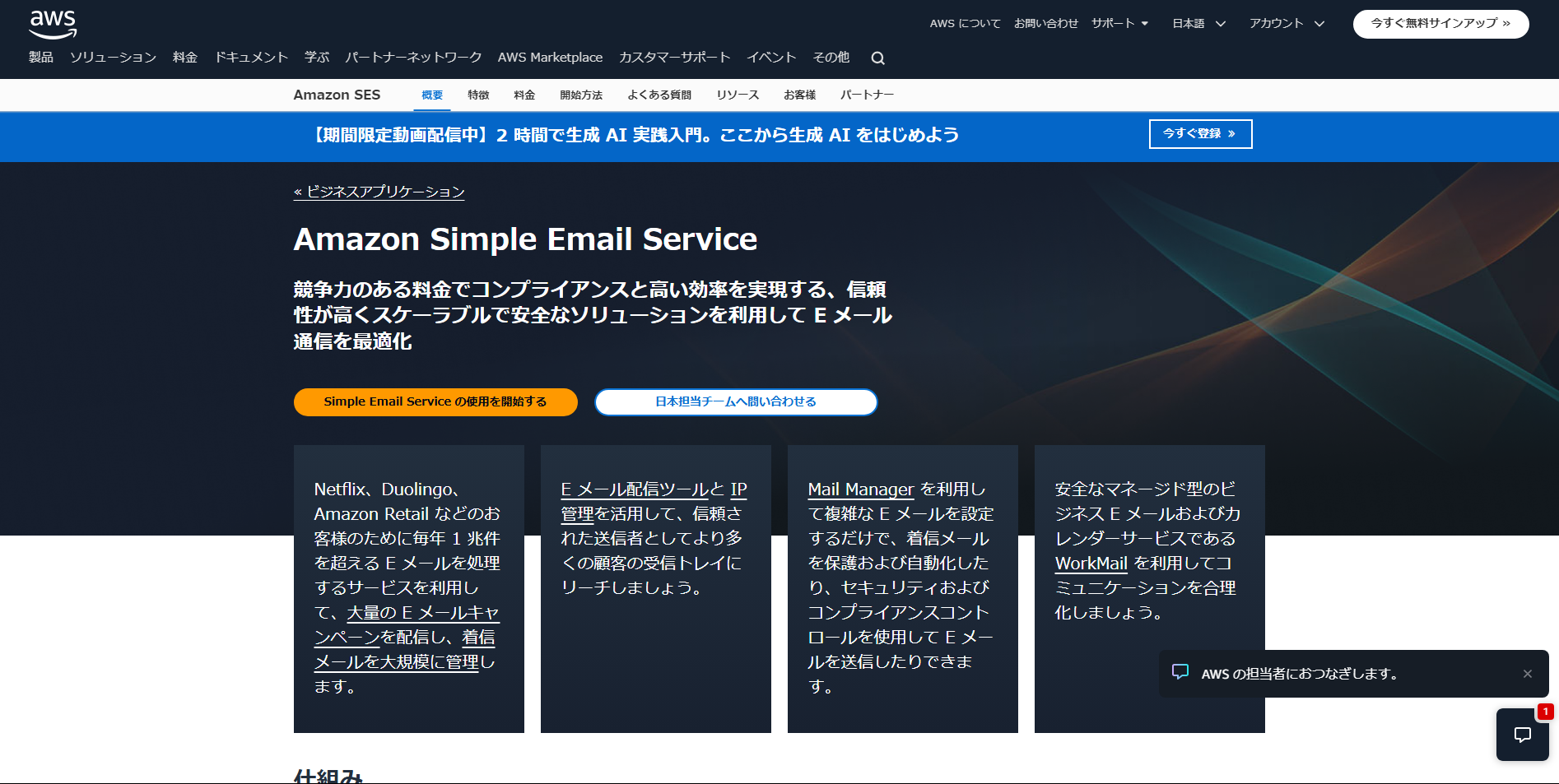This screenshot has height=784, width=1559.
Task: Expand the サポート dropdown
Action: 1120,23
